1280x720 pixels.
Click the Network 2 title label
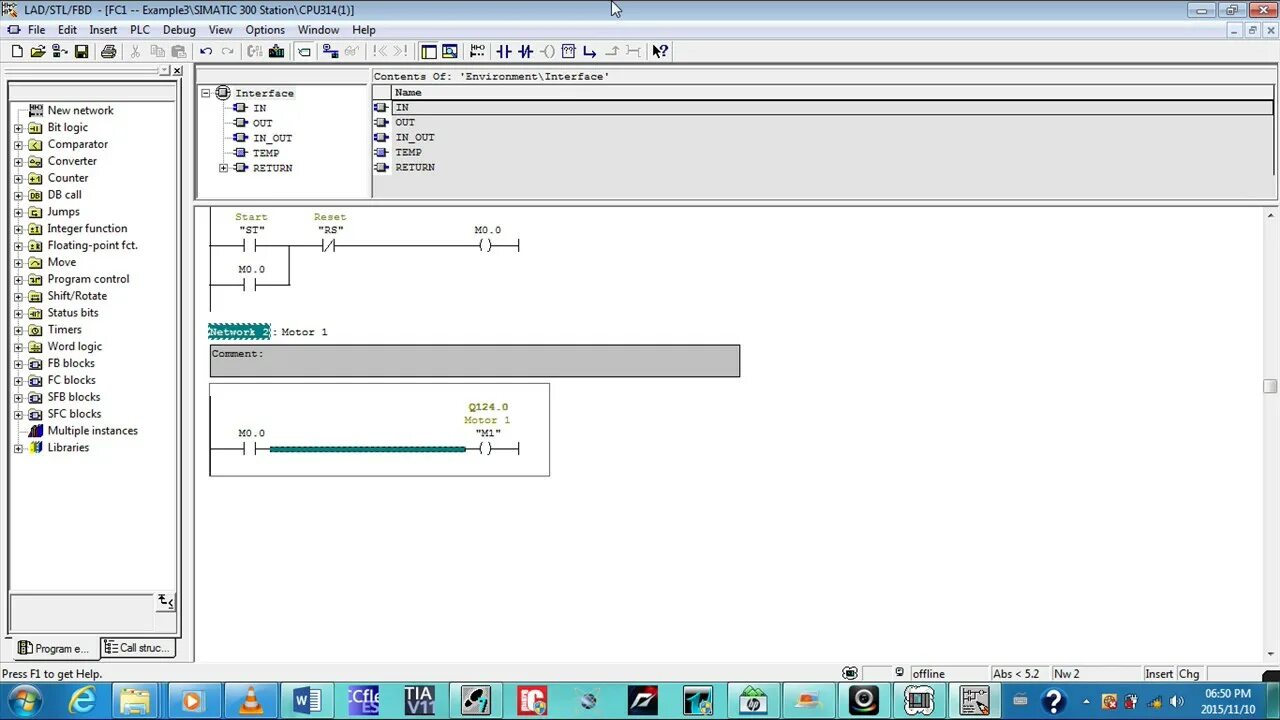239,332
